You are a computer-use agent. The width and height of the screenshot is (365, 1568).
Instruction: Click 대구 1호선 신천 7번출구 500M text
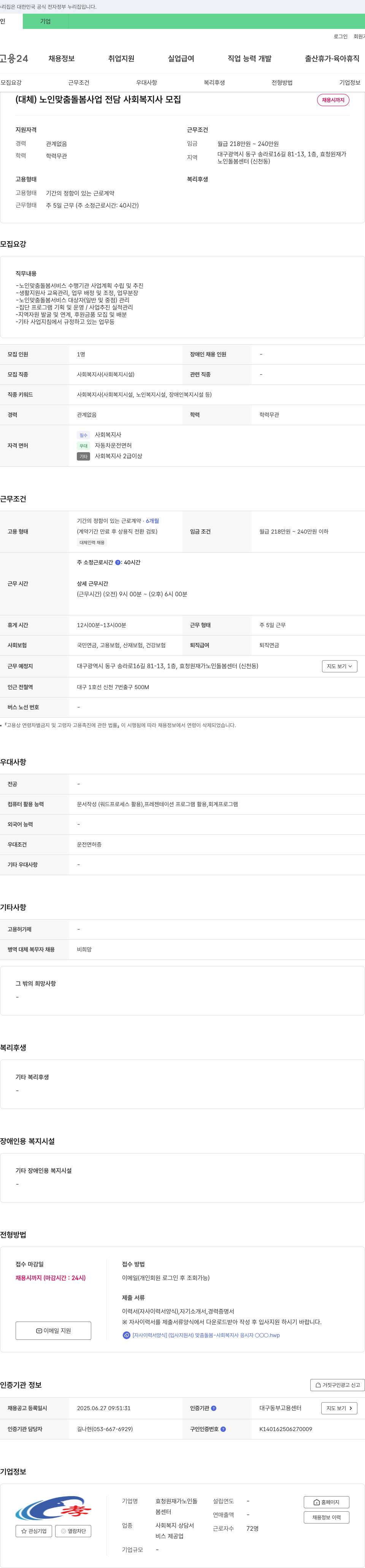(x=113, y=687)
